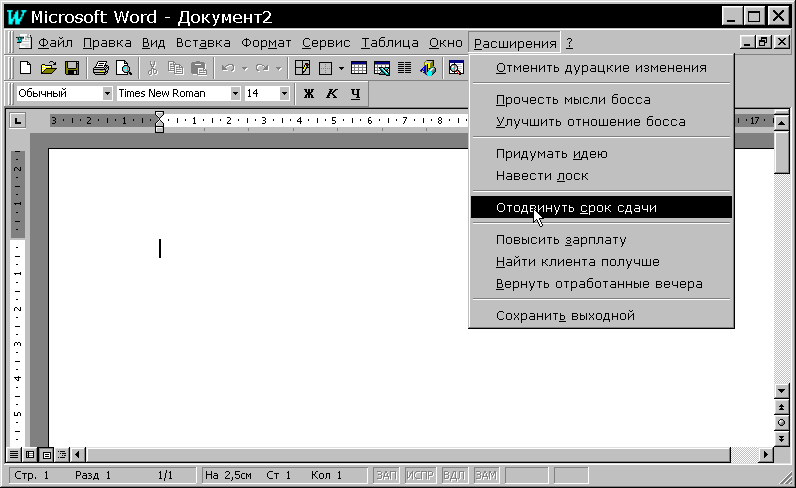The height and width of the screenshot is (488, 796).
Task: Click the Columns icon
Action: click(405, 68)
